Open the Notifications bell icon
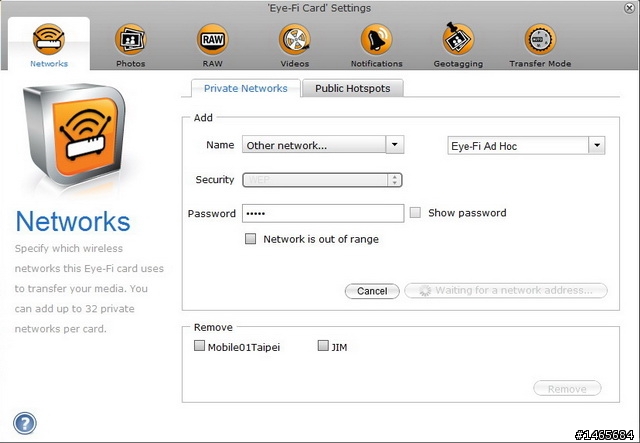This screenshot has width=640, height=443. (x=376, y=40)
